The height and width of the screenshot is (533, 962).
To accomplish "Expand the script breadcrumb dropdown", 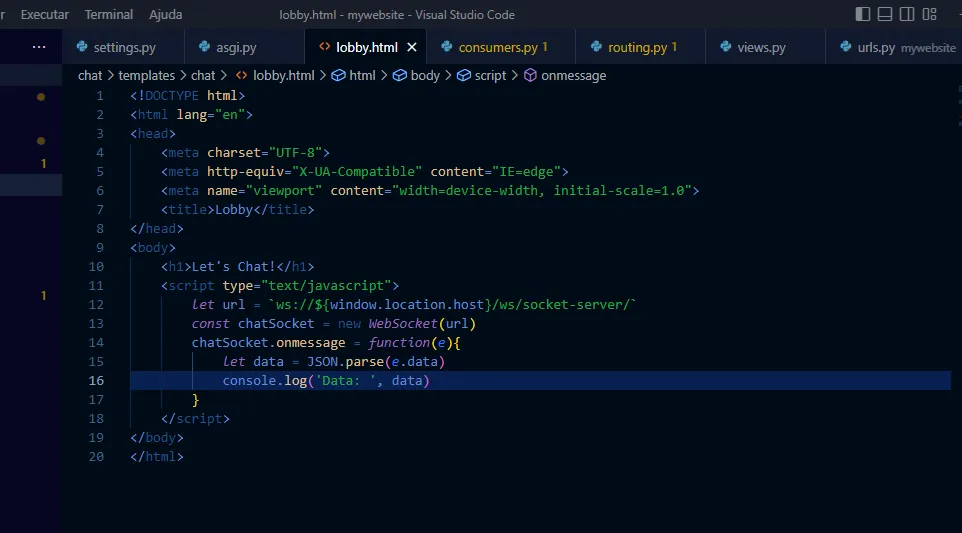I will 490,75.
